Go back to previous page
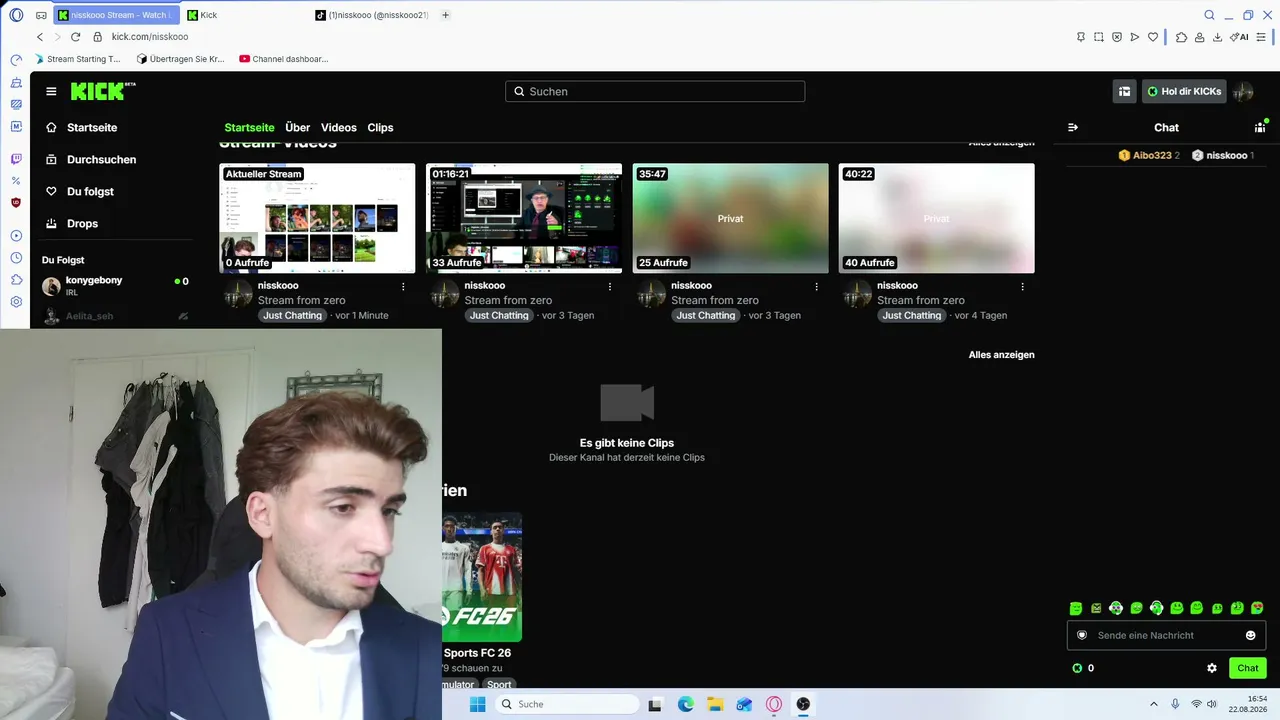The width and height of the screenshot is (1280, 720). point(40,37)
